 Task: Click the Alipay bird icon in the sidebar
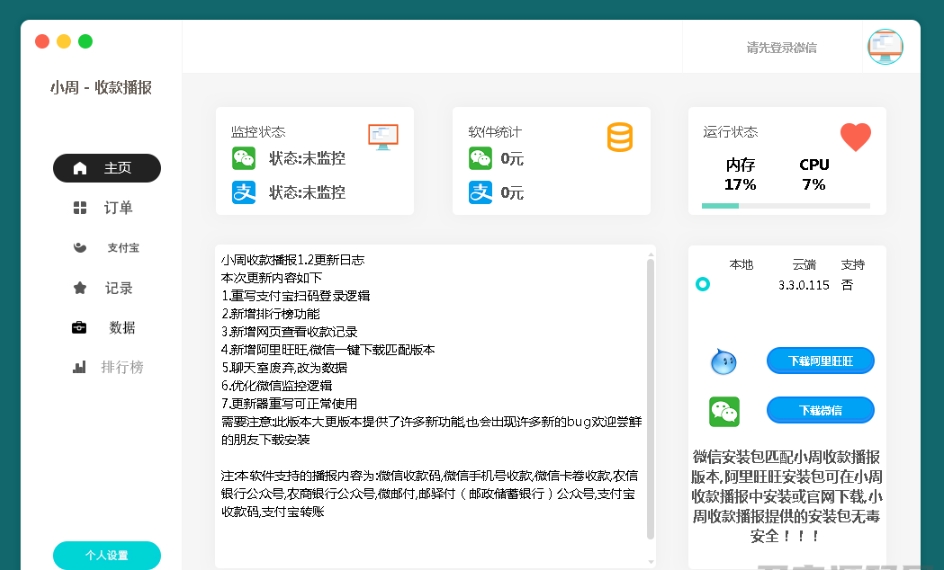[79, 247]
